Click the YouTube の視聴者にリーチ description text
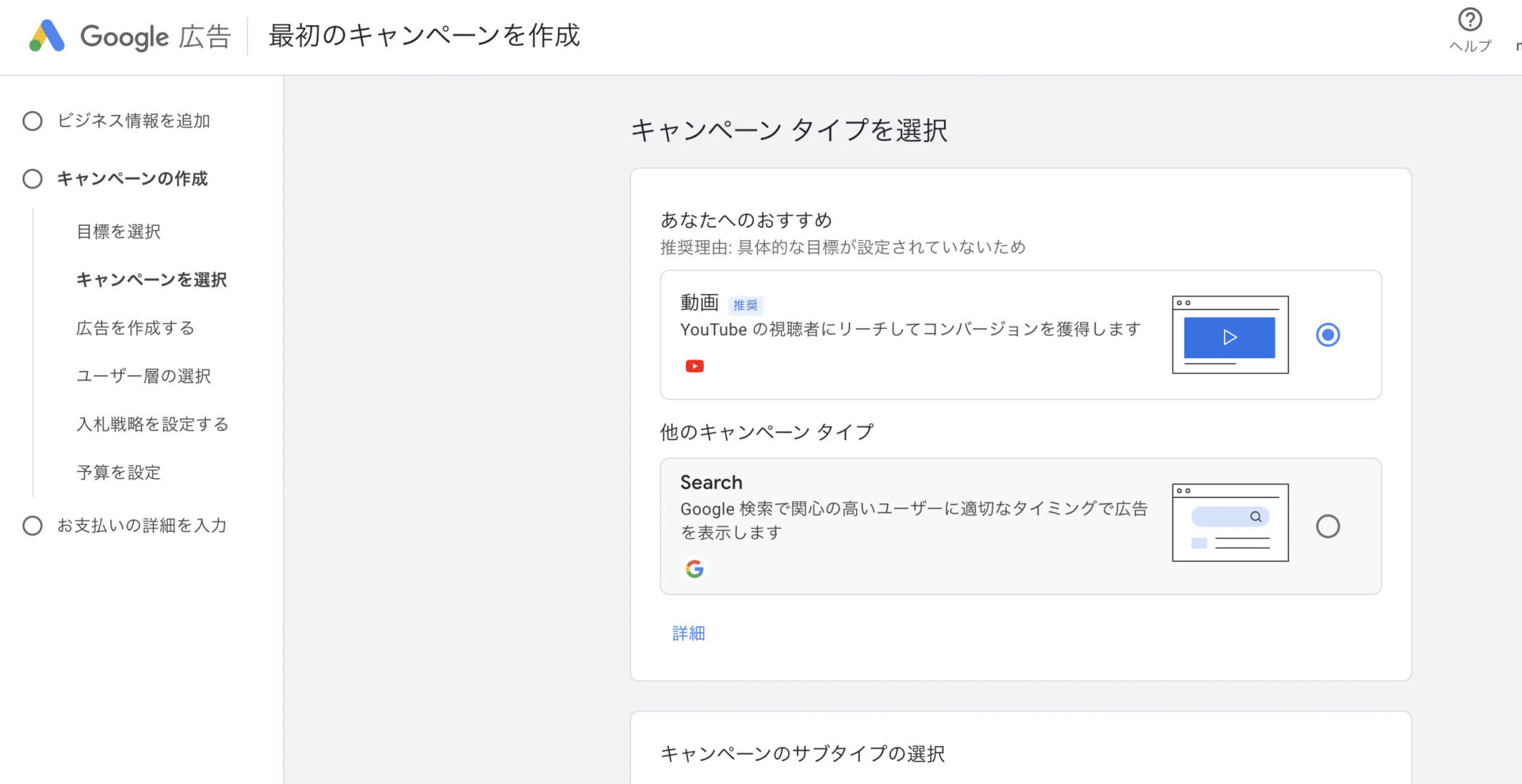The height and width of the screenshot is (784, 1522). [x=911, y=329]
